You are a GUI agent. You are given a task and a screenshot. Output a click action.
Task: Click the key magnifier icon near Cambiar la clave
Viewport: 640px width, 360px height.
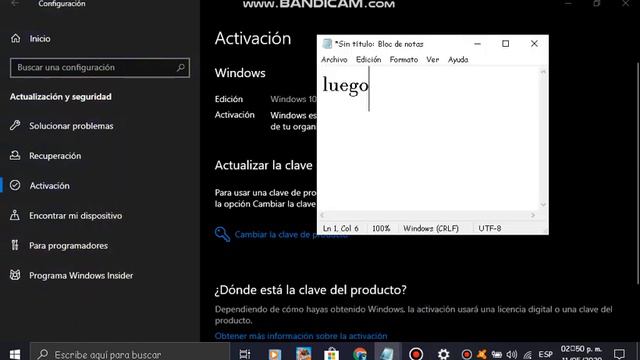222,234
